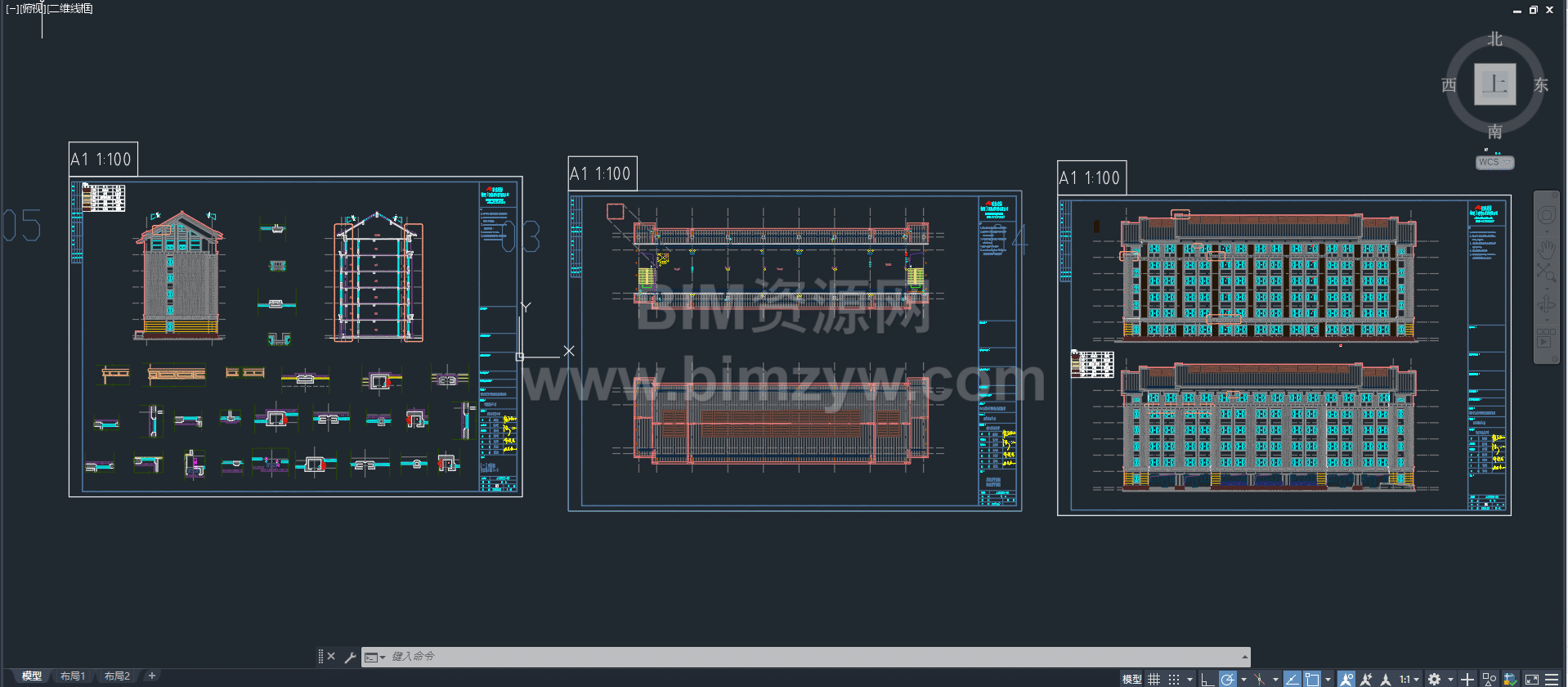
Task: Click 南 south on the ViewCube compass
Action: point(1495,132)
